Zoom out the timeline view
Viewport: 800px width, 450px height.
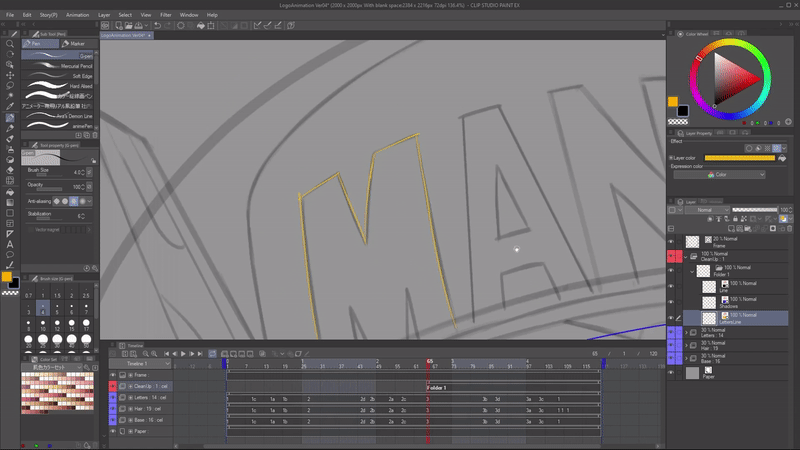[x=145, y=354]
